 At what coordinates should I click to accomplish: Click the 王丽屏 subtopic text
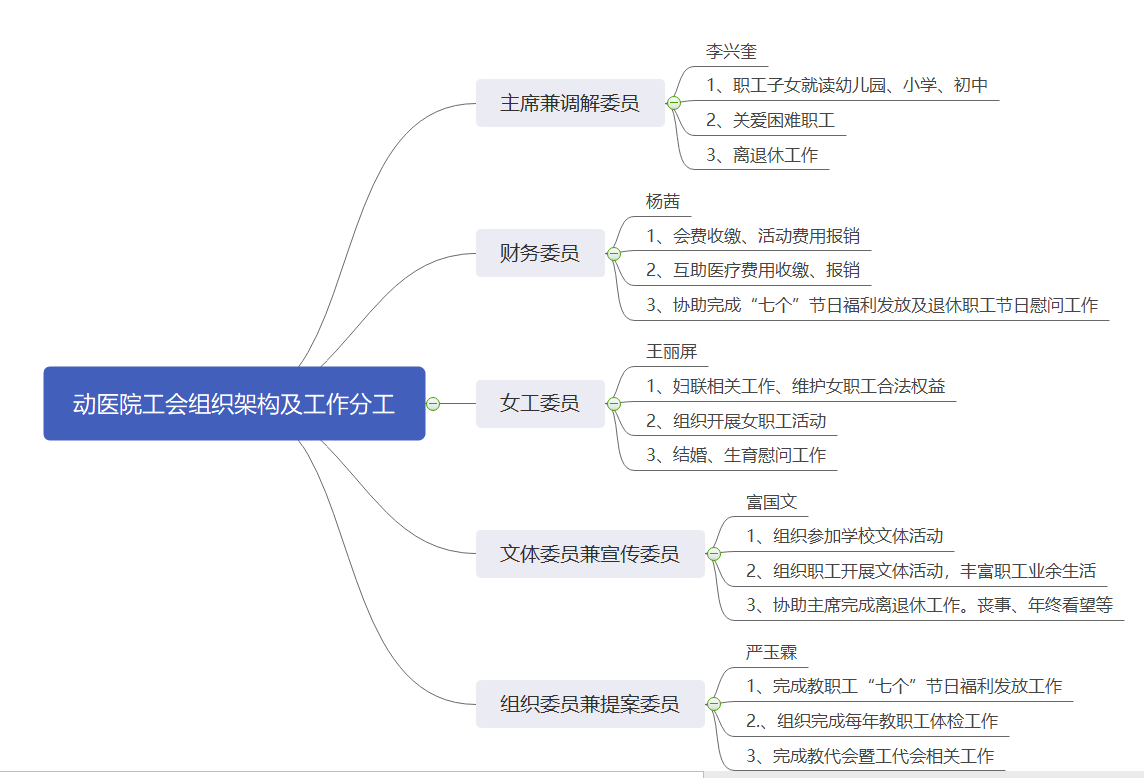click(x=672, y=352)
